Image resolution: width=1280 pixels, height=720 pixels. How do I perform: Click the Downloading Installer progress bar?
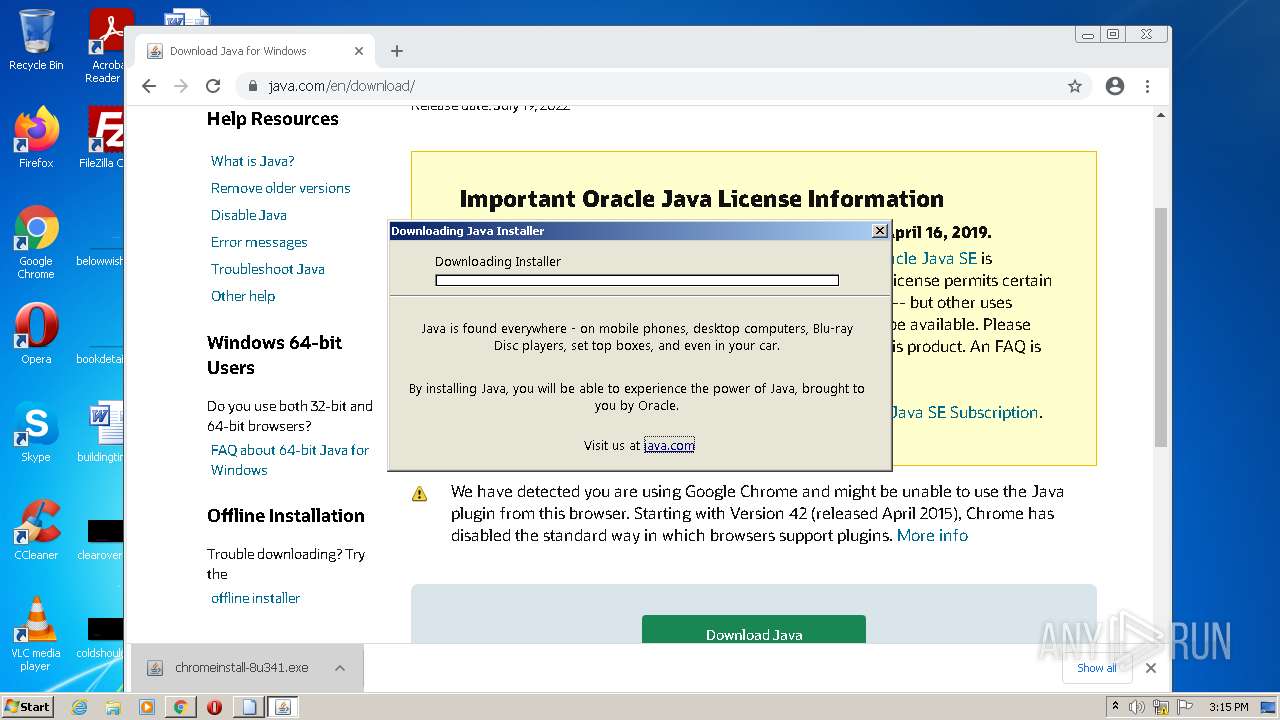(637, 281)
